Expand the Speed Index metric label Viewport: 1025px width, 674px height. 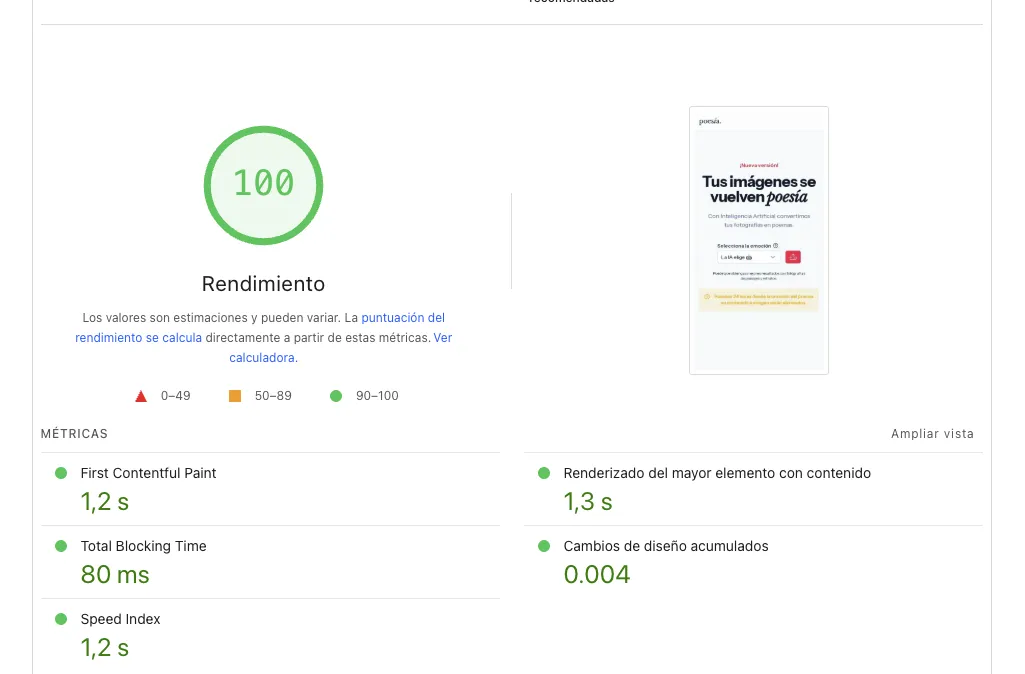click(120, 619)
